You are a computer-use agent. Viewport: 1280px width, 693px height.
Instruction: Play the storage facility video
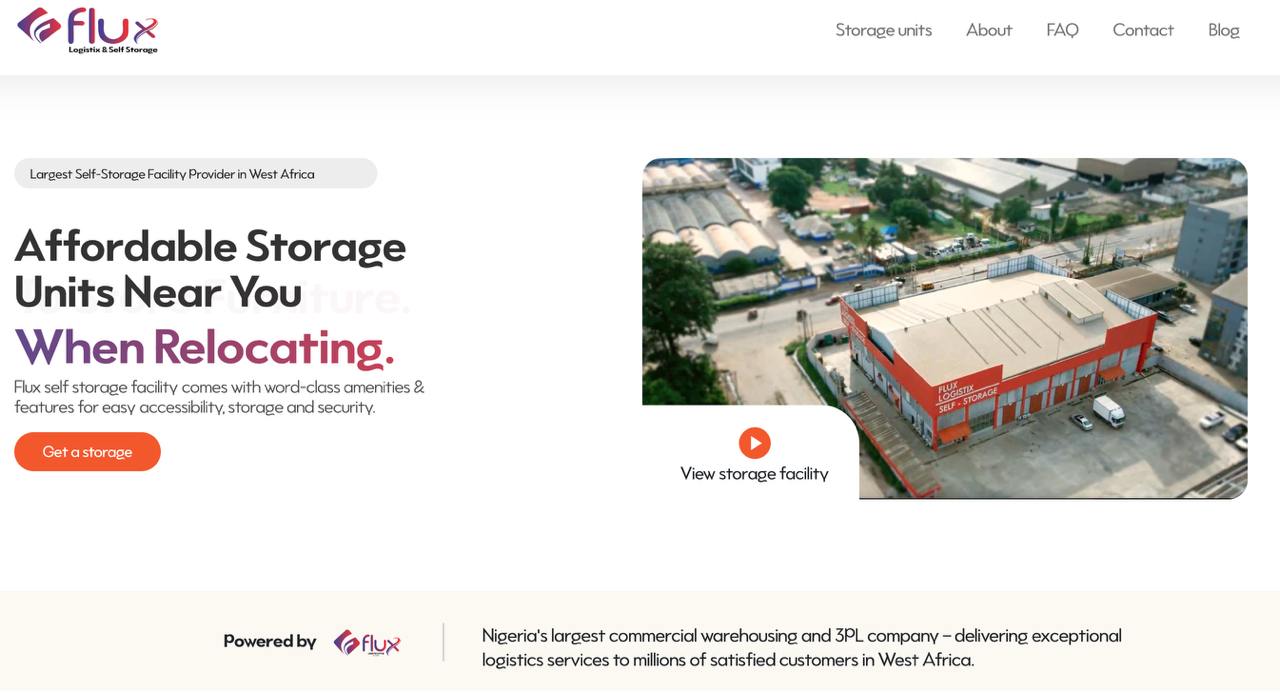click(755, 442)
